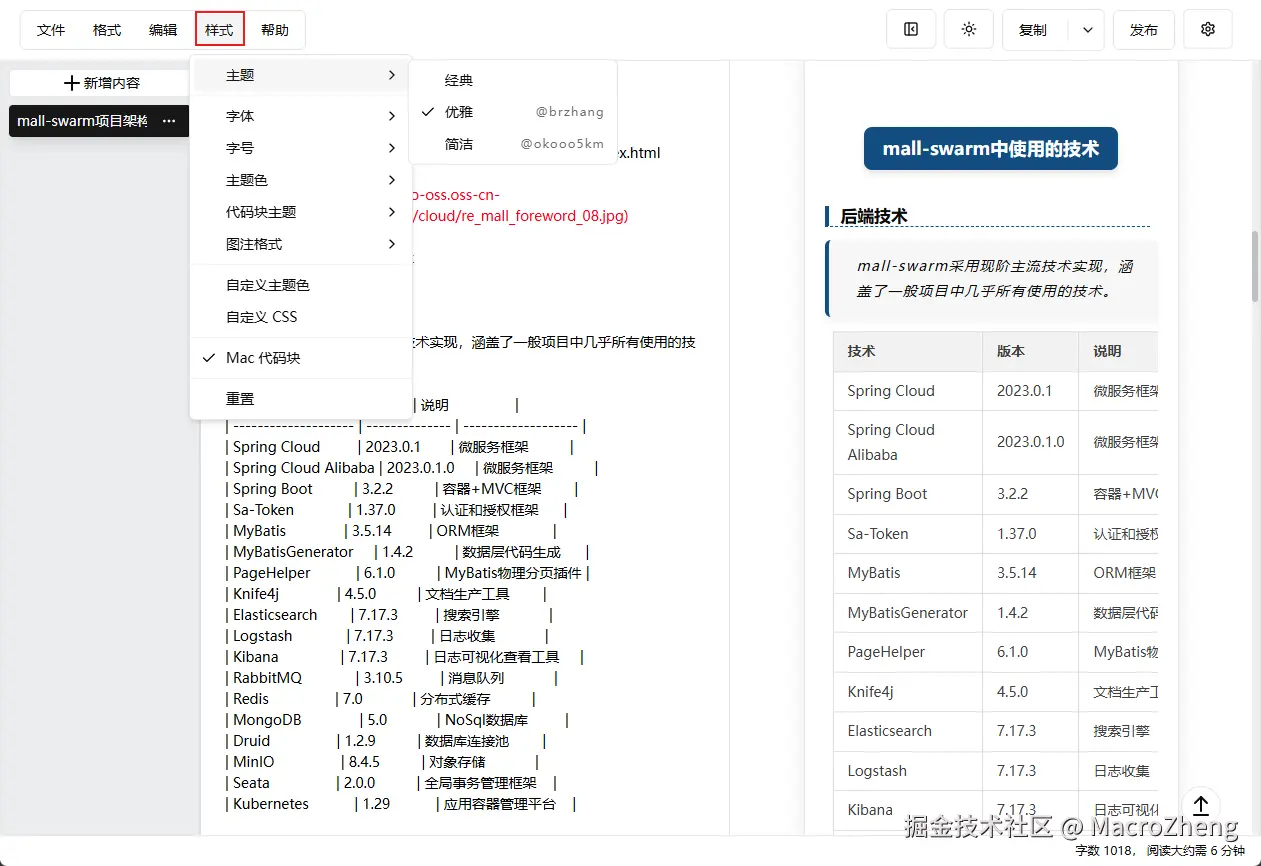The width and height of the screenshot is (1261, 866).
Task: Open settings via the gear icon
Action: click(x=1208, y=30)
